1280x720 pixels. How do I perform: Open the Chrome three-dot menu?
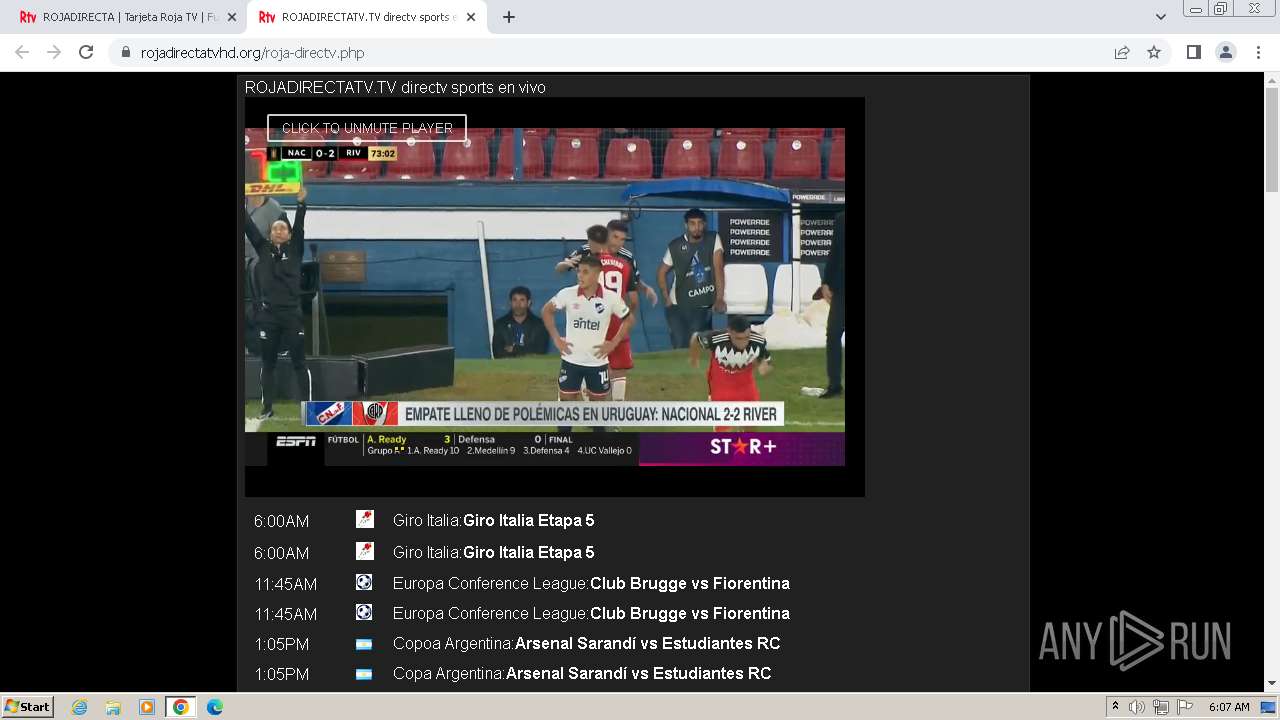[1258, 52]
